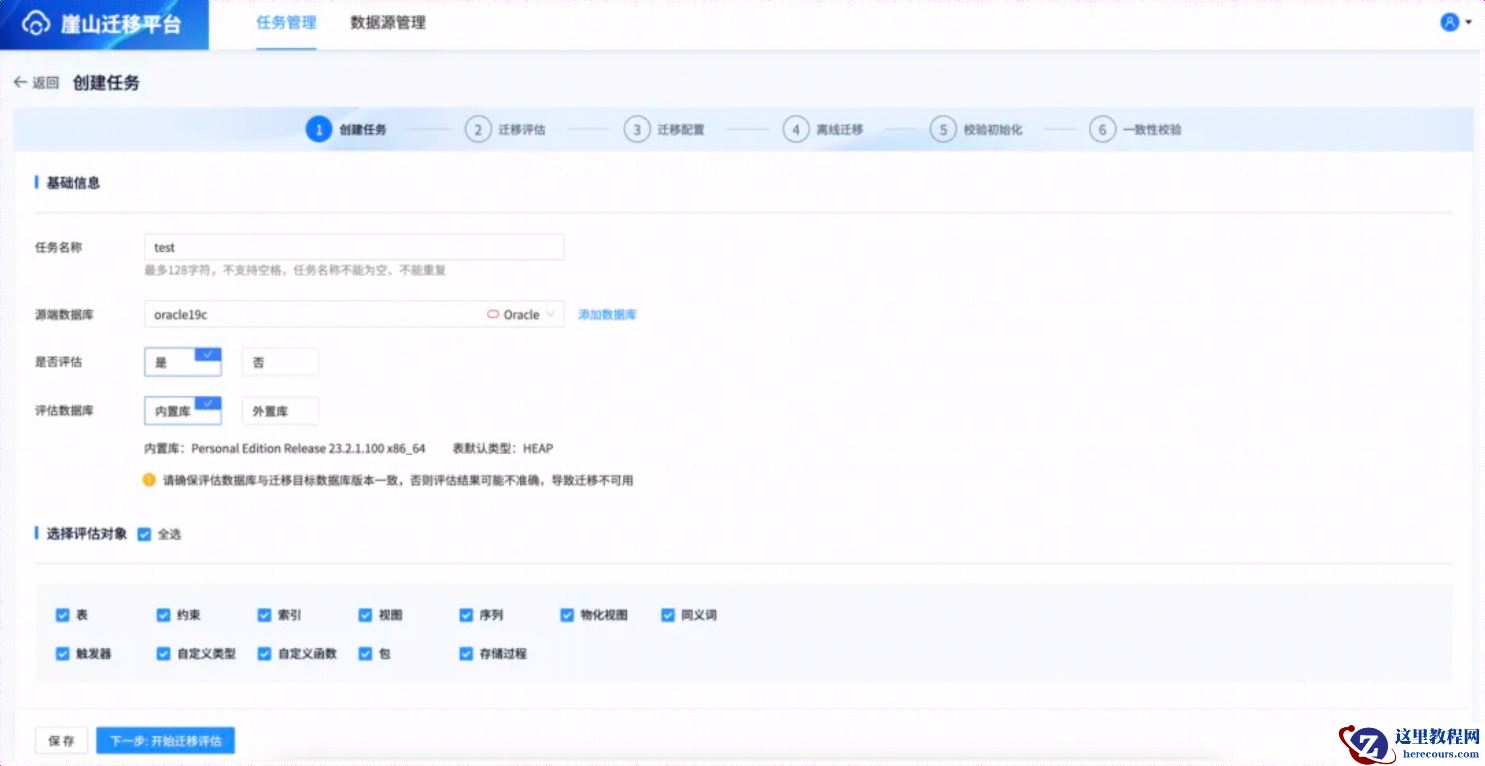Image resolution: width=1485 pixels, height=766 pixels.
Task: Uncheck the 触发器 checkbox
Action: point(63,654)
